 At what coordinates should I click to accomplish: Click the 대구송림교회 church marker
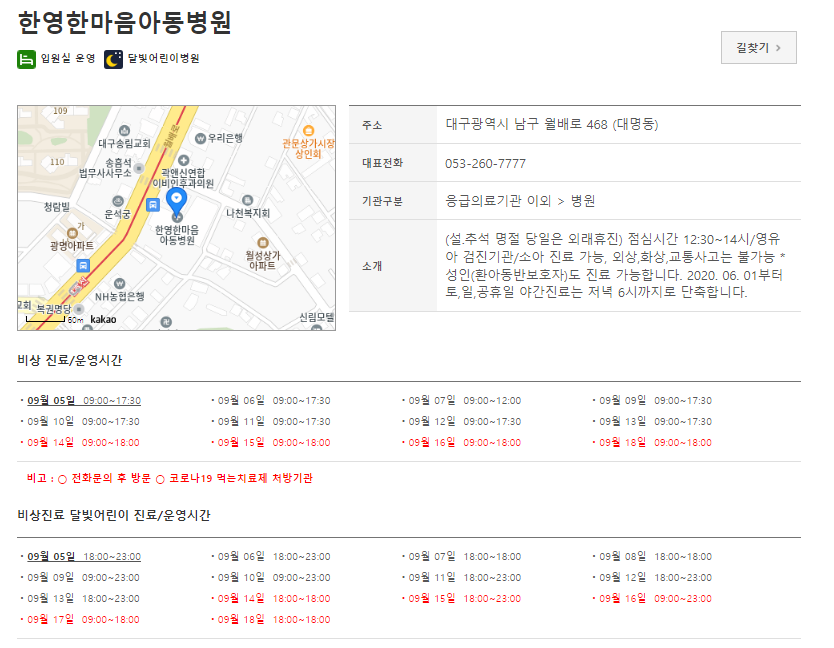coord(124,130)
